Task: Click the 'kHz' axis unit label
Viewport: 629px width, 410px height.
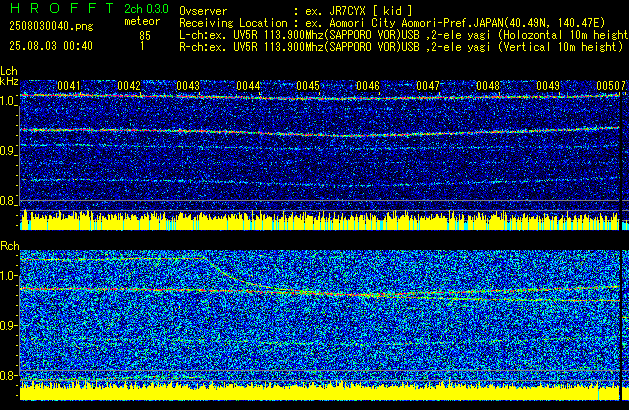Action: [x=9, y=81]
